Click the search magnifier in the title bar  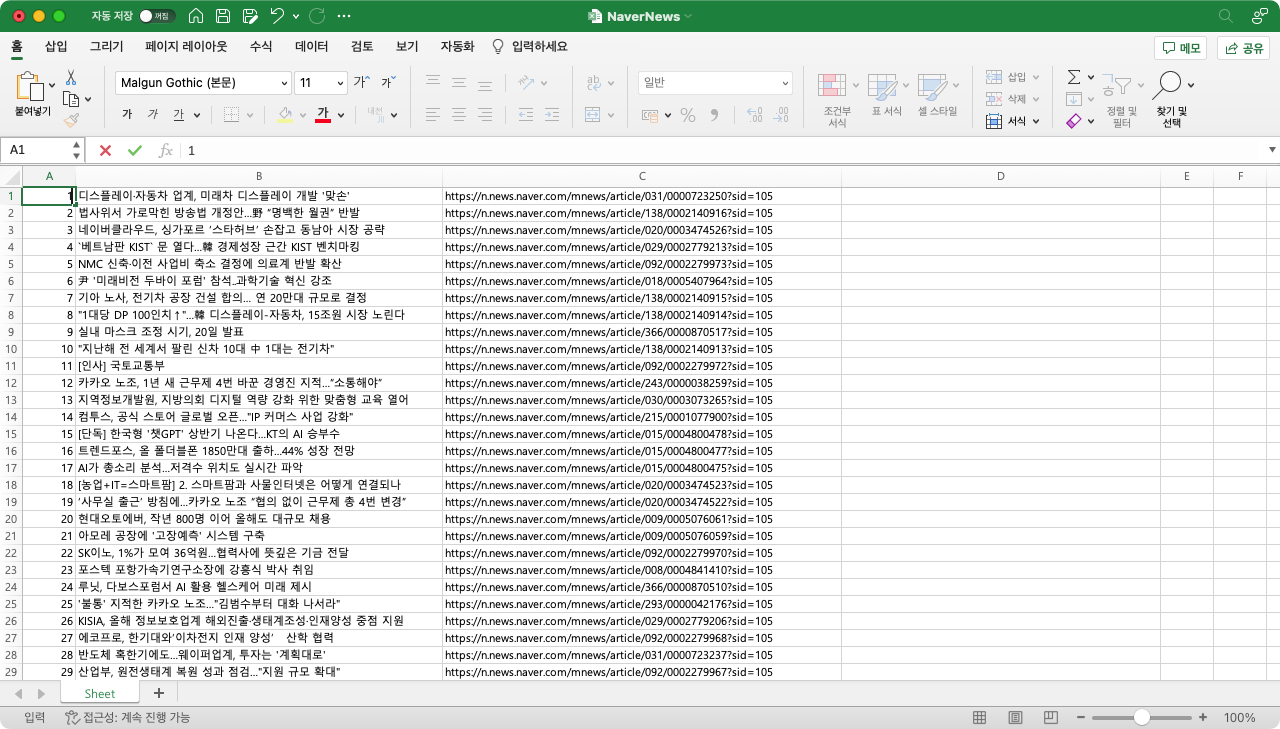1226,16
